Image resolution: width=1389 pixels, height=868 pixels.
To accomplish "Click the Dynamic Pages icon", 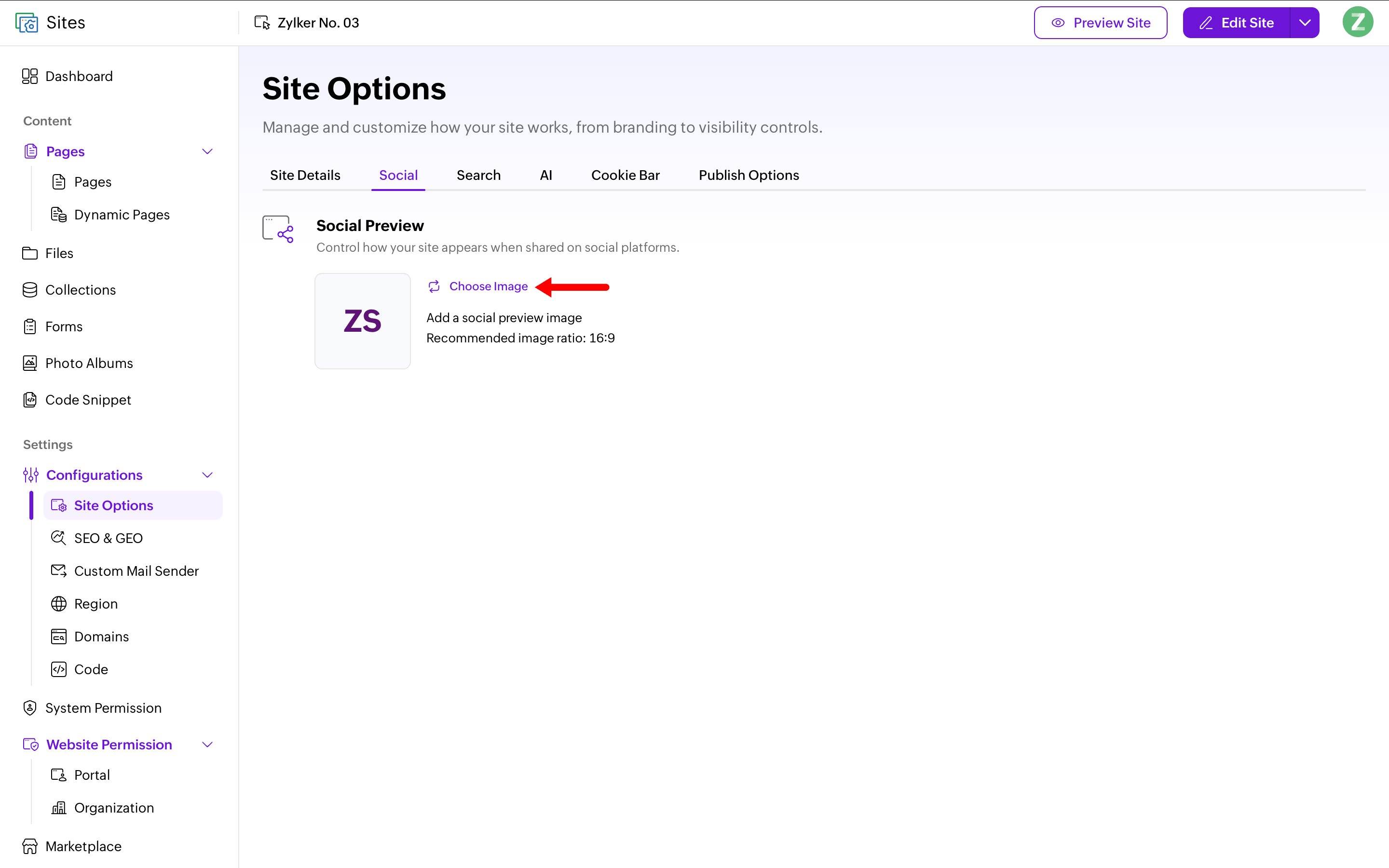I will click(x=58, y=215).
